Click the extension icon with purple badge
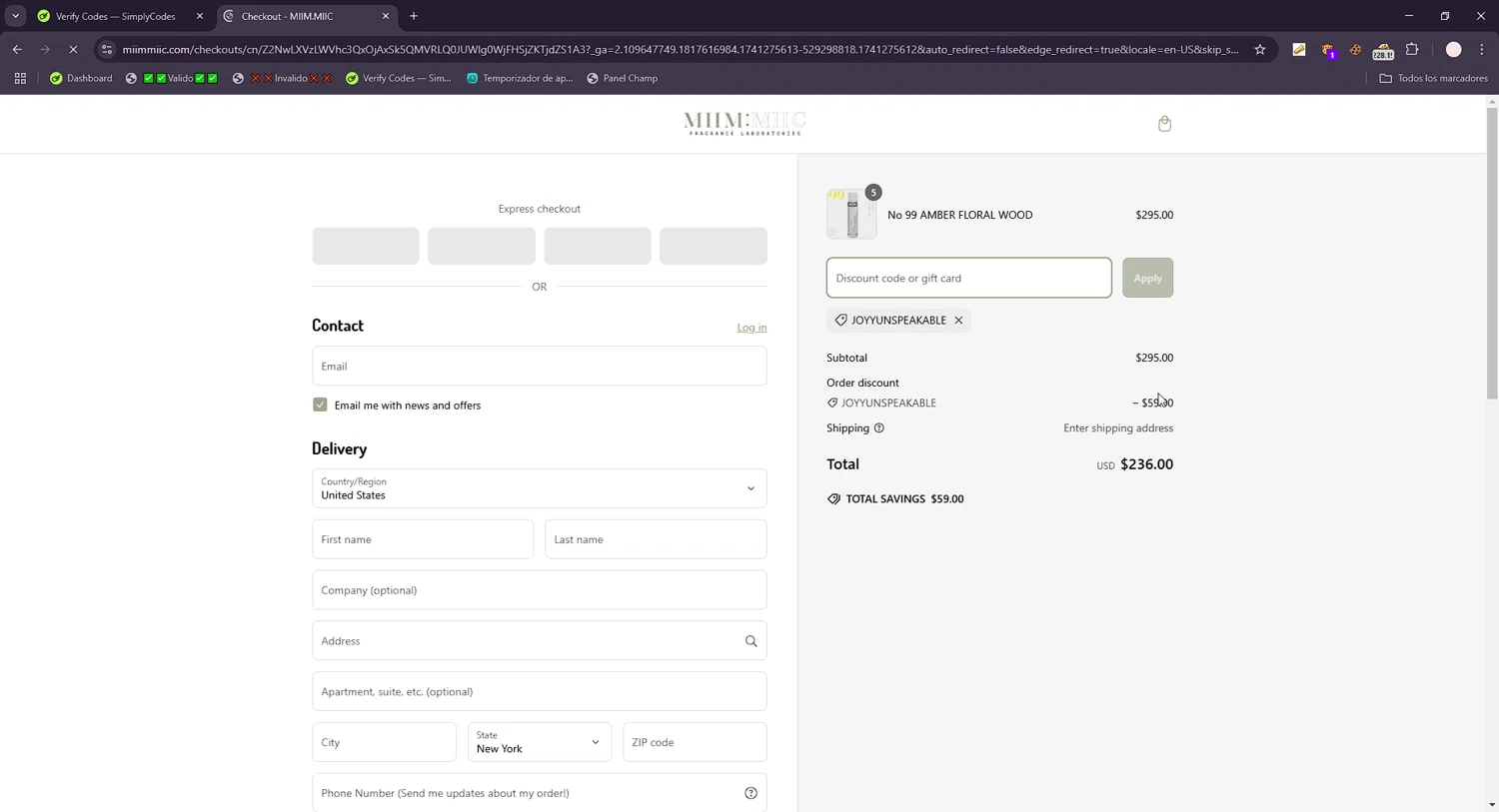 1328,50
